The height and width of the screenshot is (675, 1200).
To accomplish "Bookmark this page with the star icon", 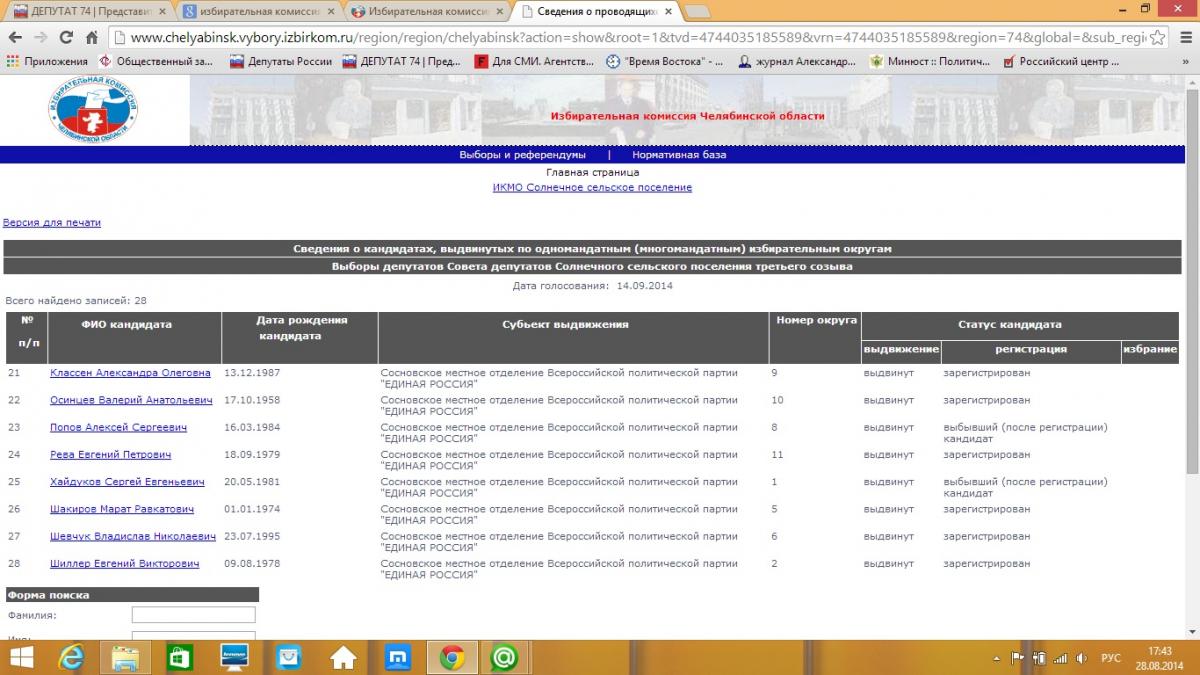I will click(x=1157, y=37).
